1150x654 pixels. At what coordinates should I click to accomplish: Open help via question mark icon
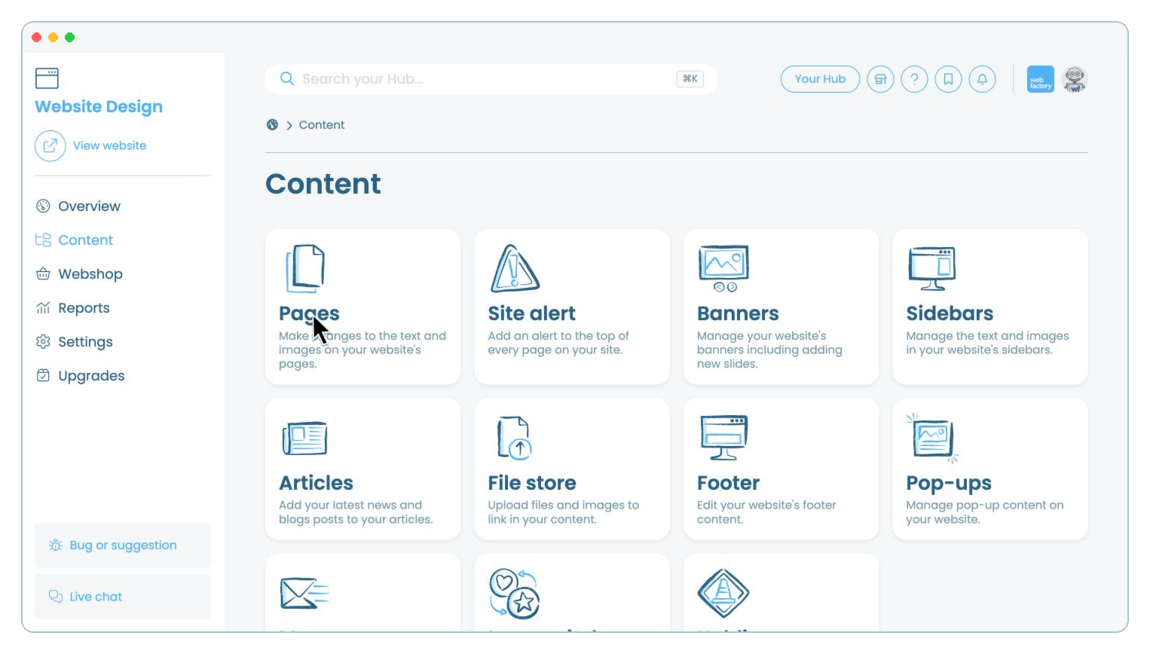915,79
